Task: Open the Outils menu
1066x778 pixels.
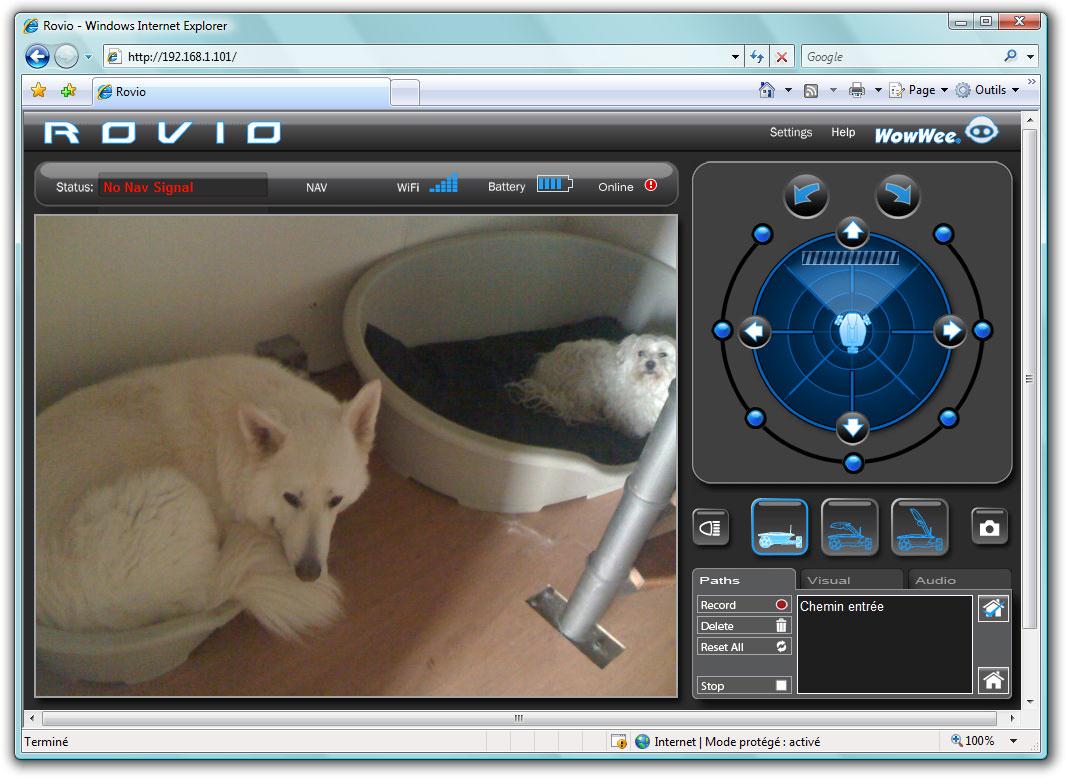Action: point(987,90)
